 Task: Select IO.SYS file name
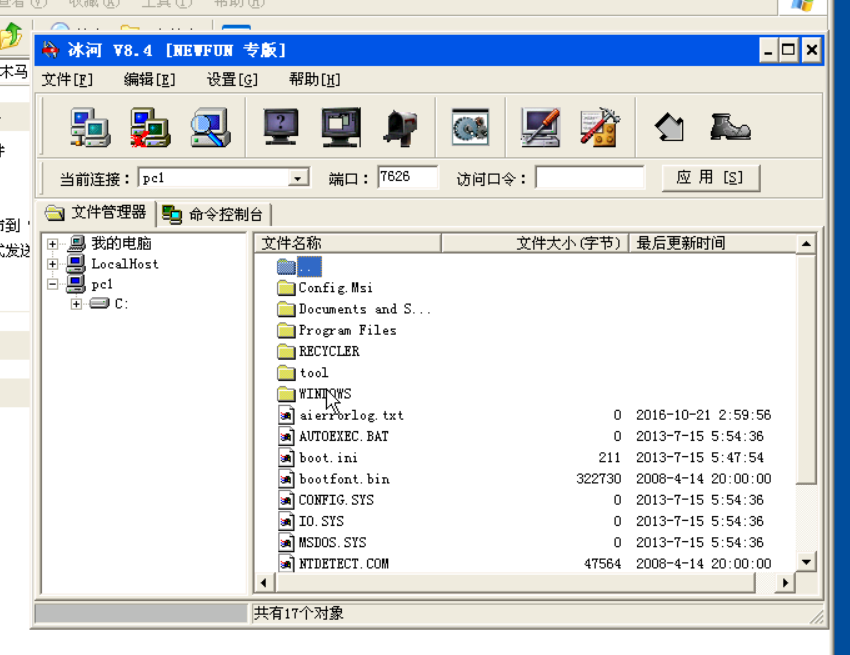(x=321, y=521)
